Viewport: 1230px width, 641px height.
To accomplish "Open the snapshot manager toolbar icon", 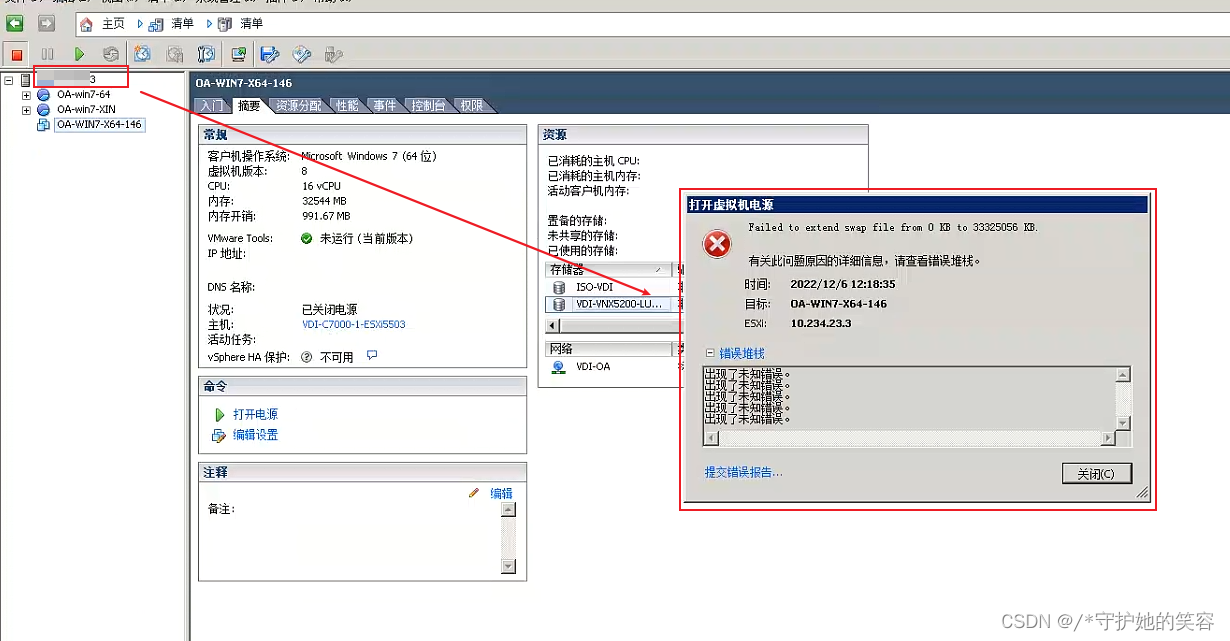I will (206, 54).
